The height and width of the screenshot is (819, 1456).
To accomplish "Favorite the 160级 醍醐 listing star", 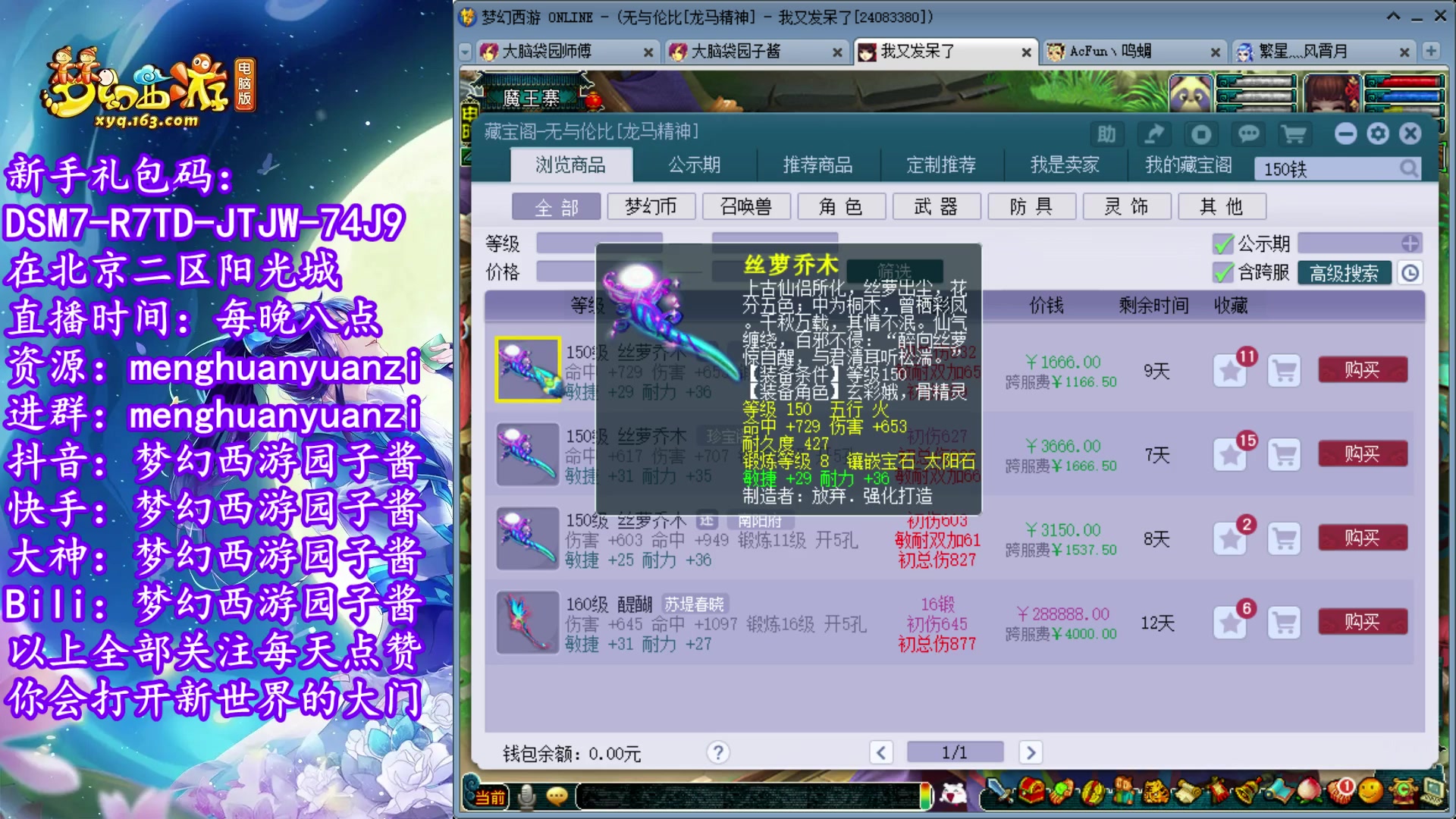I will tap(1230, 623).
